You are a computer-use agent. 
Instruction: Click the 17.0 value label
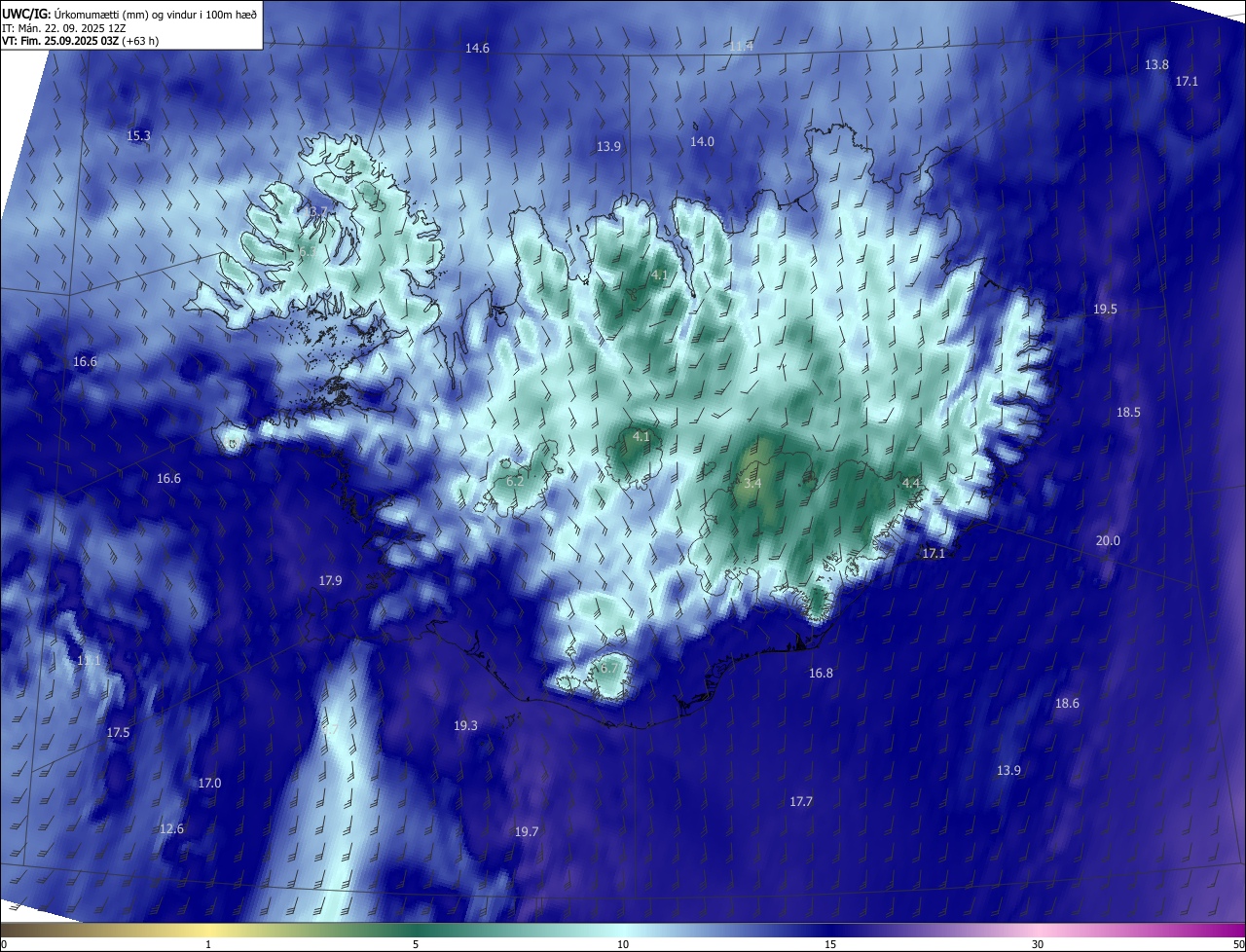(x=209, y=783)
